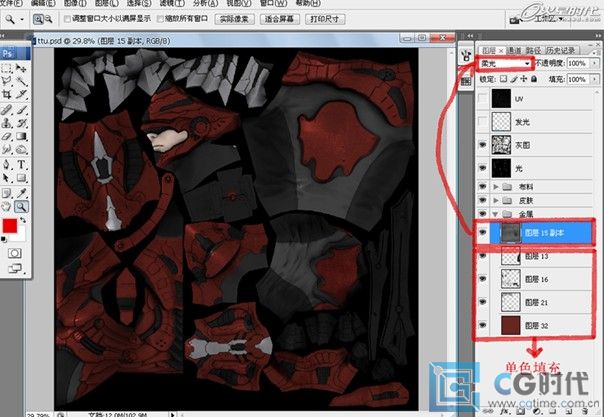Screen dimensions: 604x417
Task: Select the Brush tool
Action: coord(21,110)
